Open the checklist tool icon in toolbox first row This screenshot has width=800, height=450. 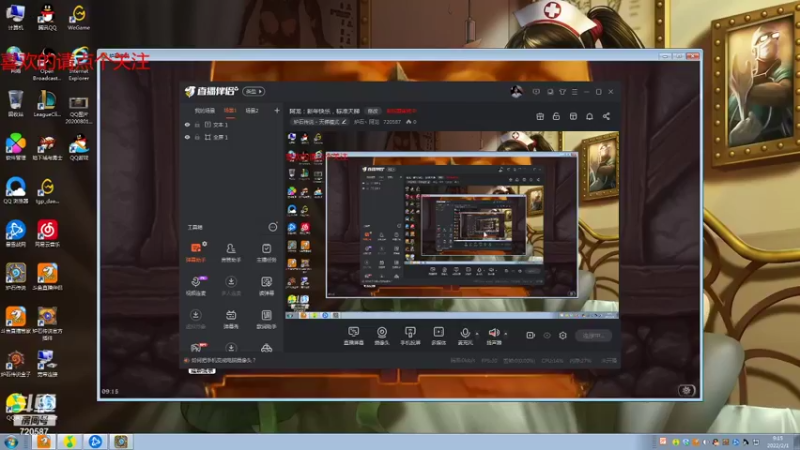266,252
